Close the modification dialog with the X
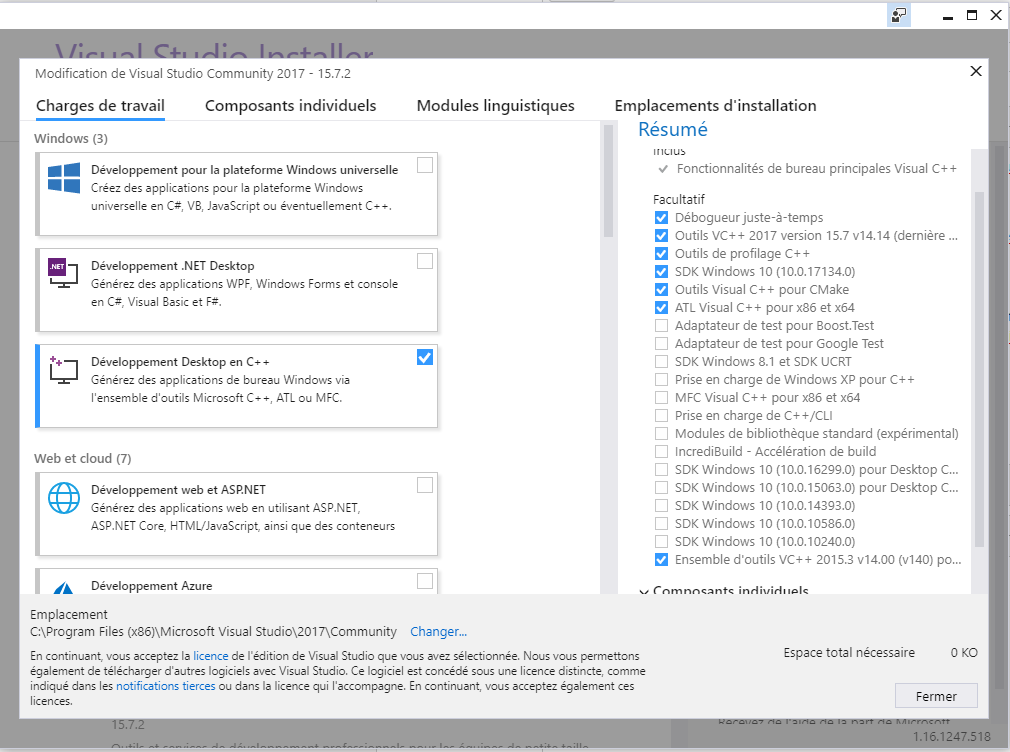Screen dimensions: 1010x752 coord(976,71)
